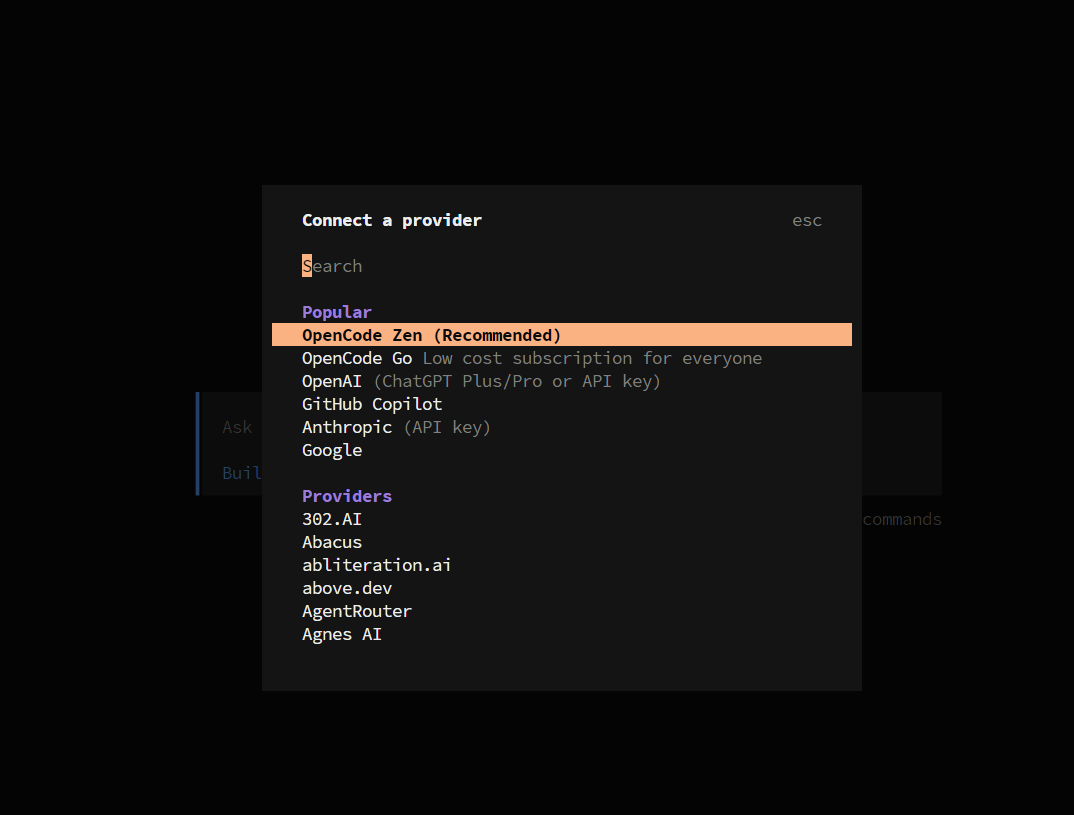Choose OpenCode Go subscription provider
This screenshot has height=815, width=1074.
click(562, 358)
